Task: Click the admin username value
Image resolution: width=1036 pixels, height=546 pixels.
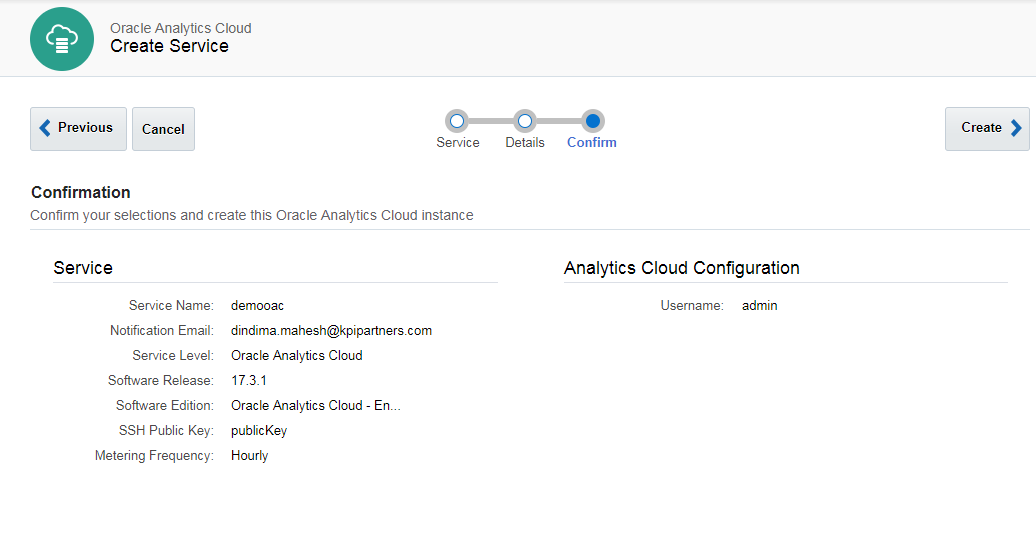Action: 759,305
